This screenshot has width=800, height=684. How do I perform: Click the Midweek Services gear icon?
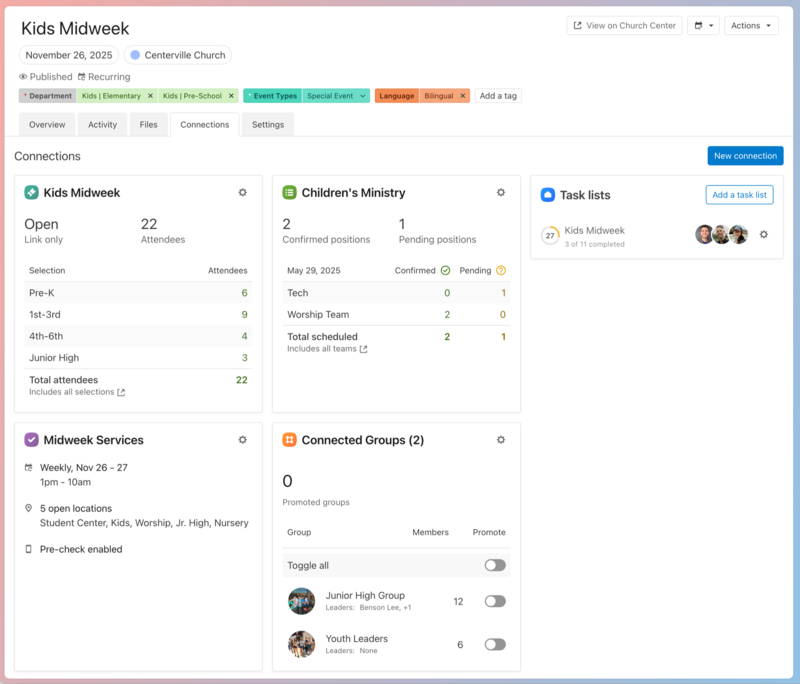(242, 439)
